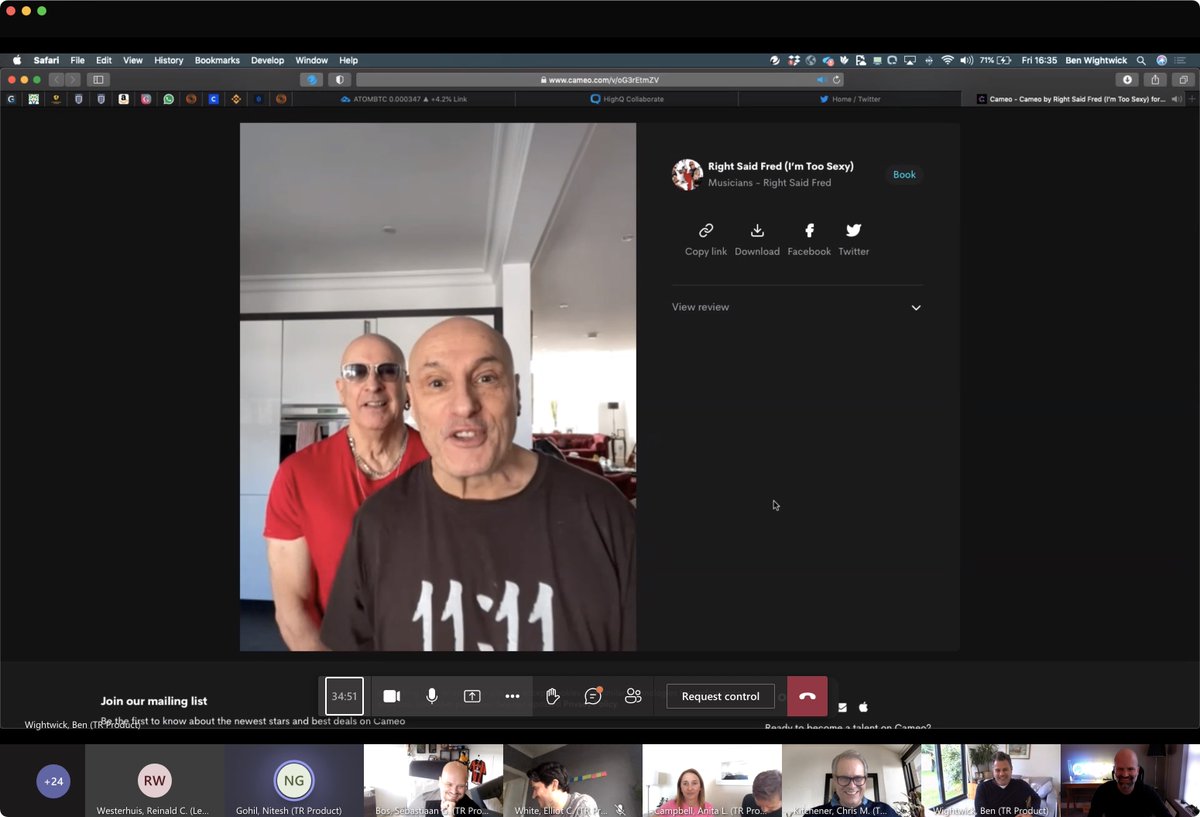Show the meeting conversation chat
The image size is (1200, 817).
593,696
